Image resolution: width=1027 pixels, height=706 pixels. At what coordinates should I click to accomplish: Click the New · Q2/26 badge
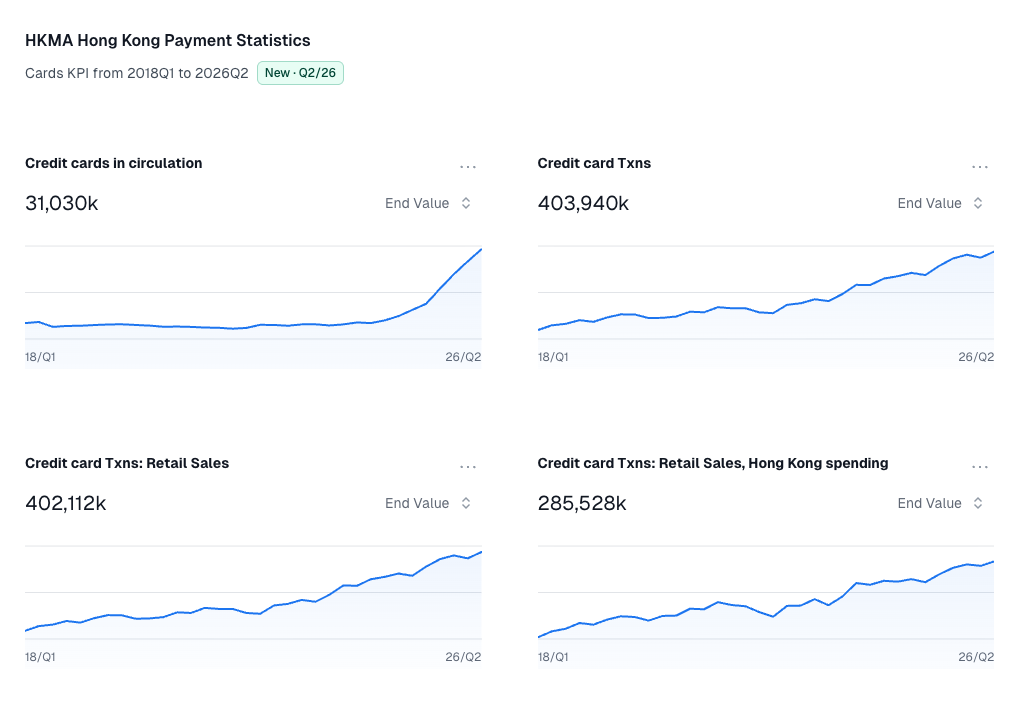pyautogui.click(x=300, y=73)
